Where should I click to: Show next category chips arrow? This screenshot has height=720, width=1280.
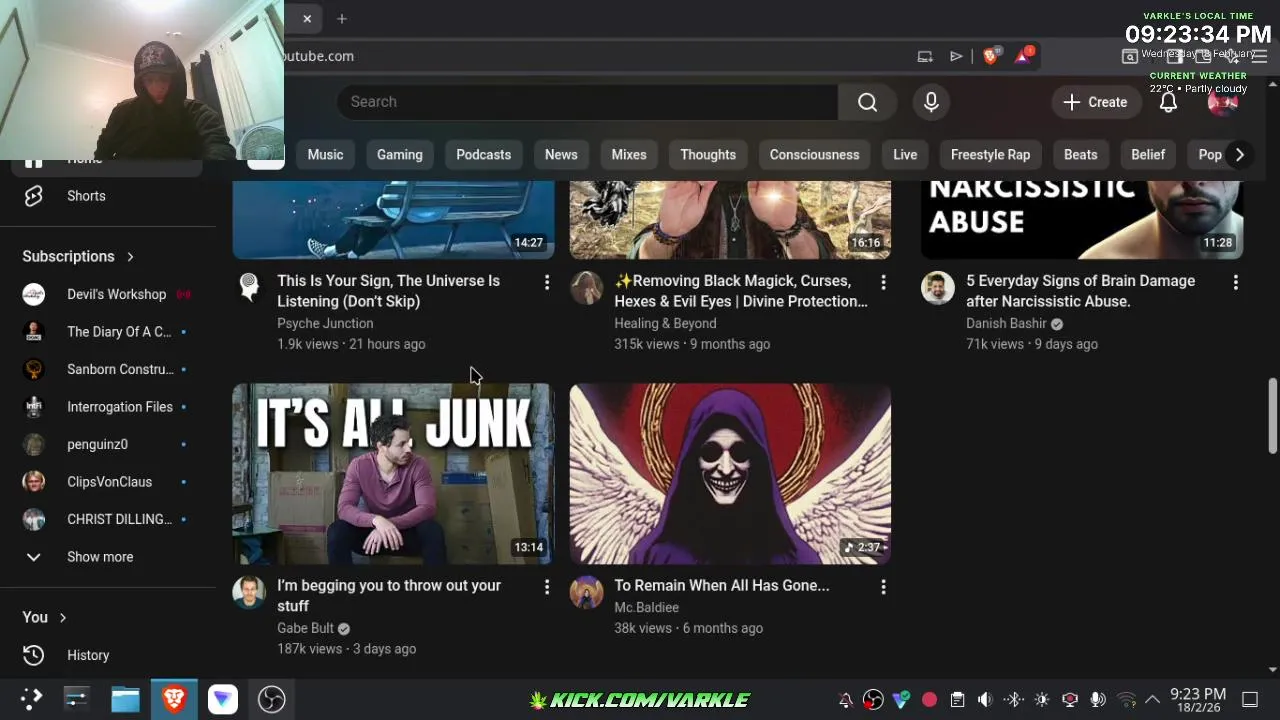click(x=1239, y=155)
